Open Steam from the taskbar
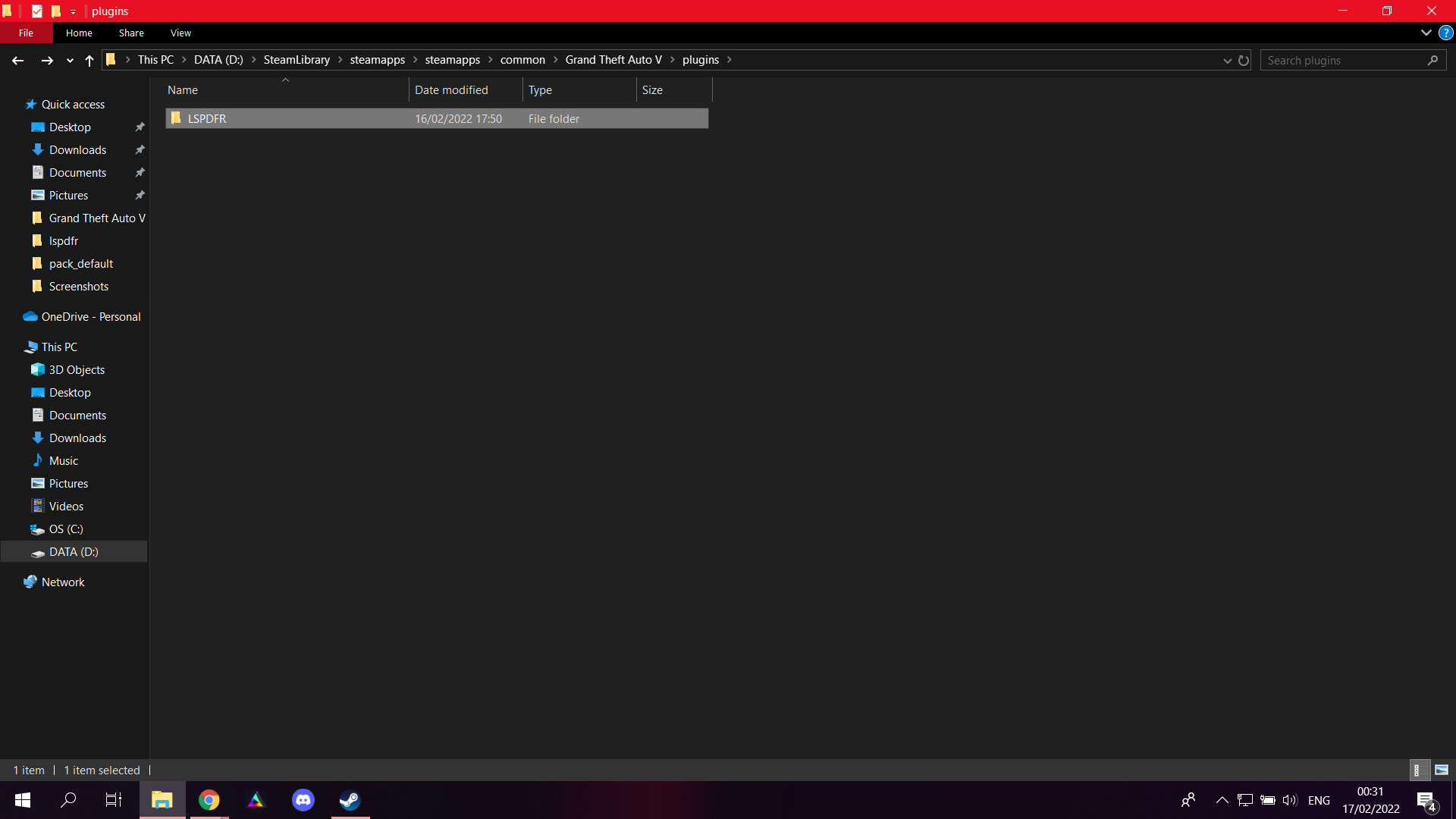The height and width of the screenshot is (819, 1456). coord(350,800)
